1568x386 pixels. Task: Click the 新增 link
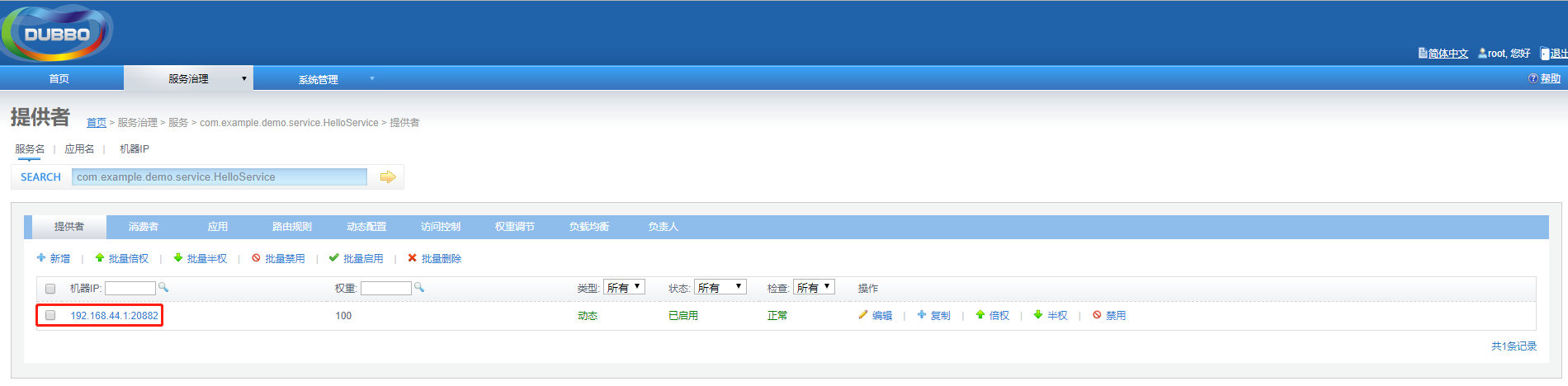[60, 259]
